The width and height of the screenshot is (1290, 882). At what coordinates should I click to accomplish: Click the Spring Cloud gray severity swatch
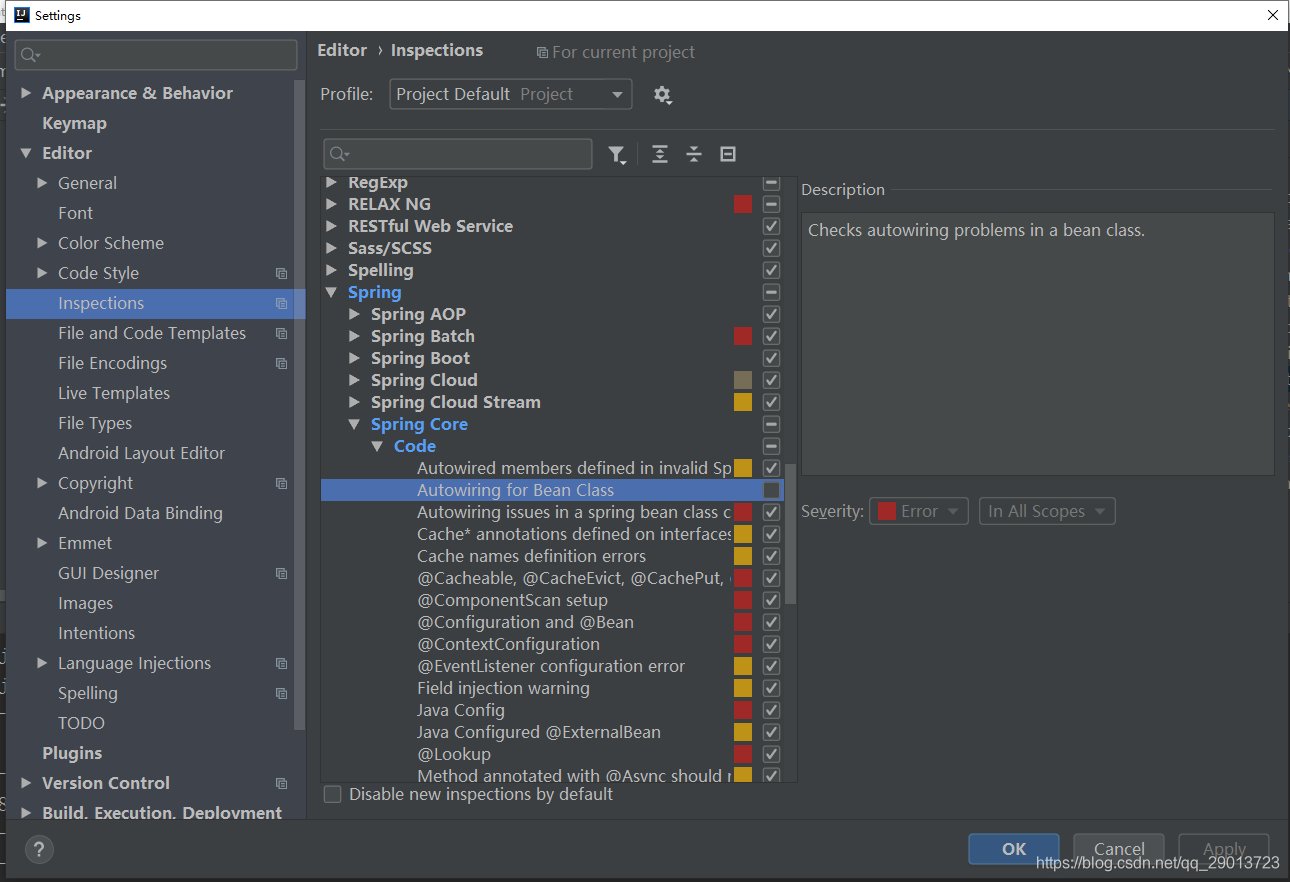(743, 380)
